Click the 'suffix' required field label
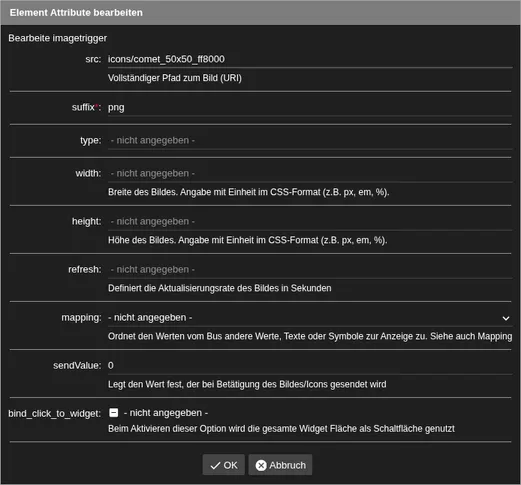This screenshot has width=521, height=485. pyautogui.click(x=86, y=107)
